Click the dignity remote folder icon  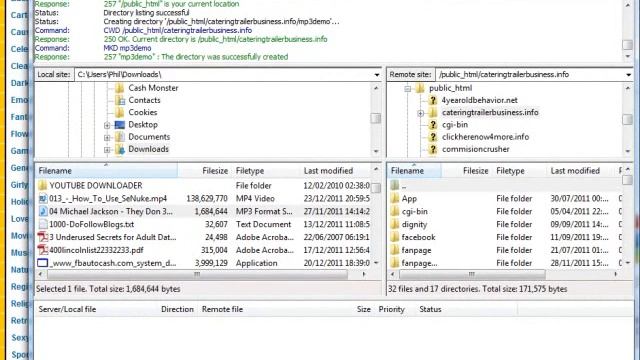(395, 224)
